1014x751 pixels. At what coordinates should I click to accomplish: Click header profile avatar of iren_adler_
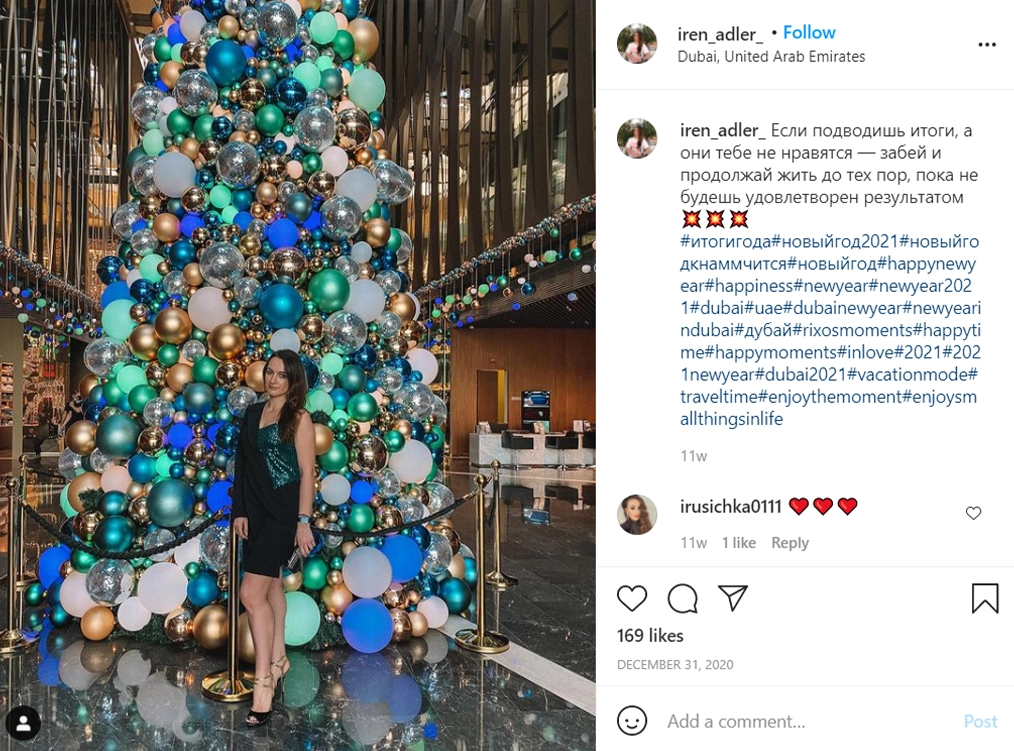637,43
